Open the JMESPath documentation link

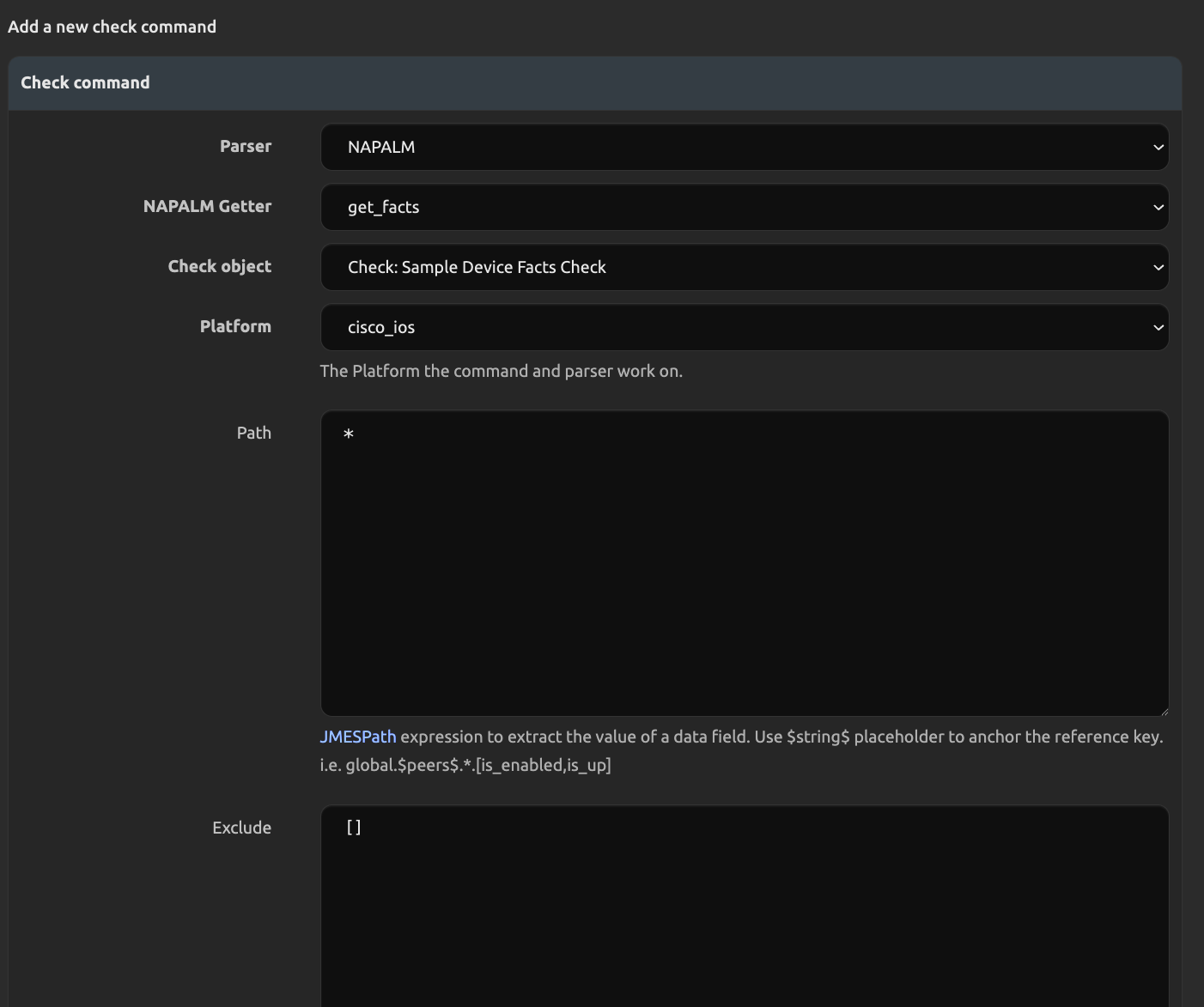(x=357, y=737)
